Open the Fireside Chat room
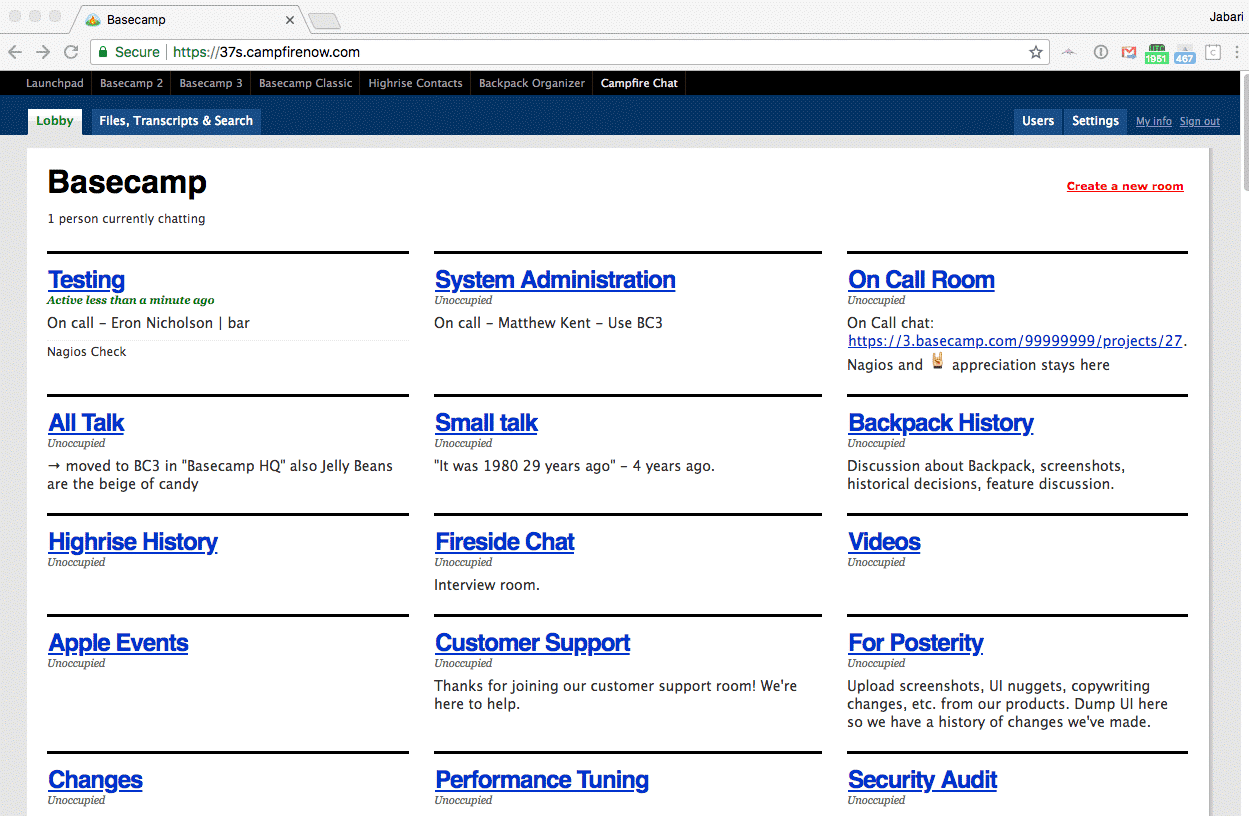The height and width of the screenshot is (816, 1249). (505, 542)
